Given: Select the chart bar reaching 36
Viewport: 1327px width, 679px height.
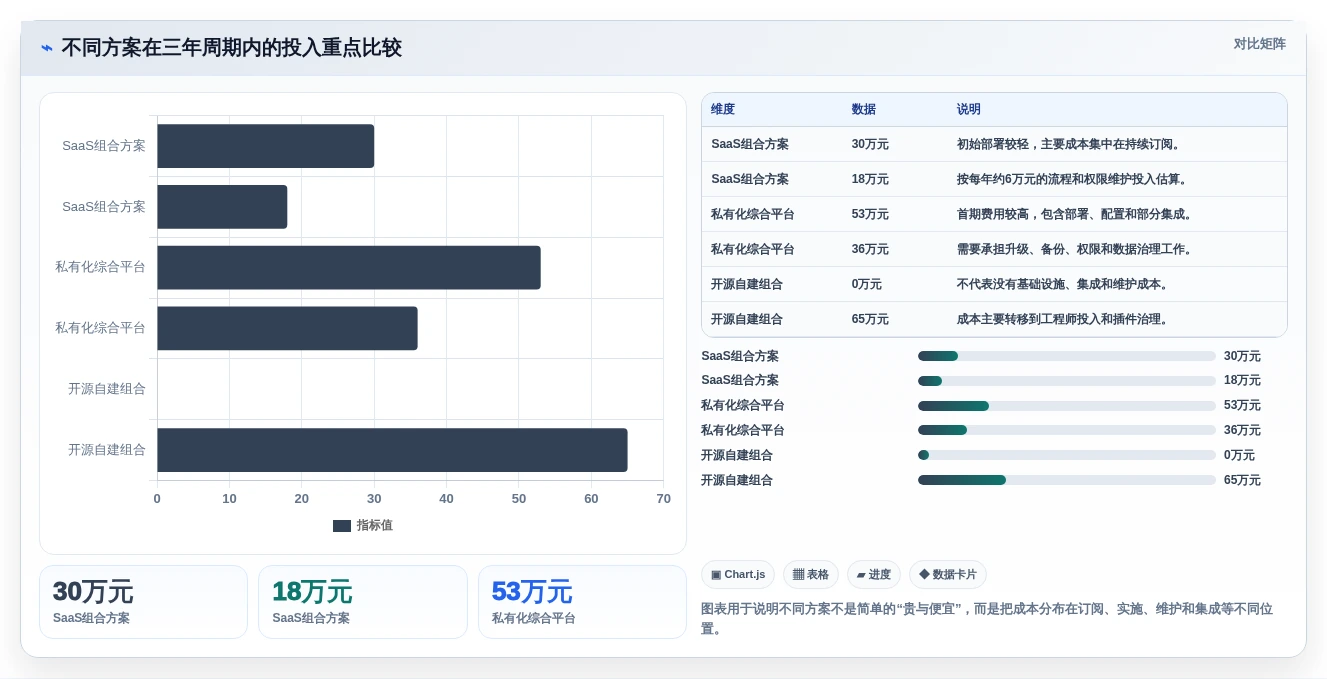Looking at the screenshot, I should pyautogui.click(x=287, y=328).
